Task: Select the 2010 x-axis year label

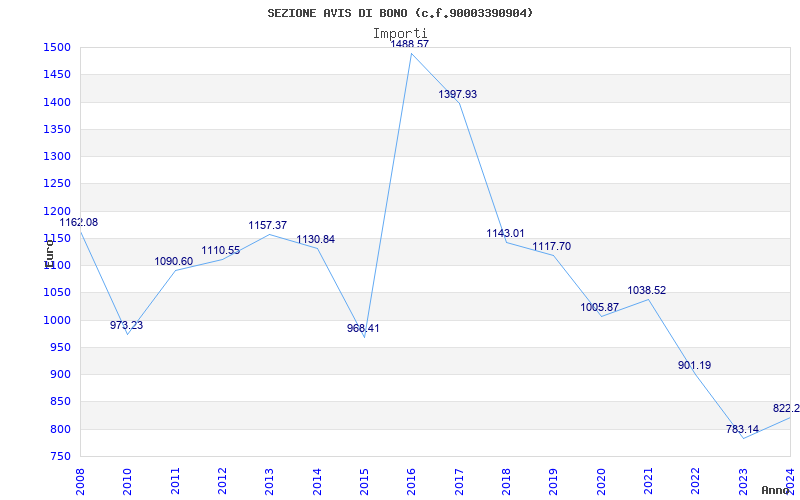Action: pyautogui.click(x=127, y=482)
